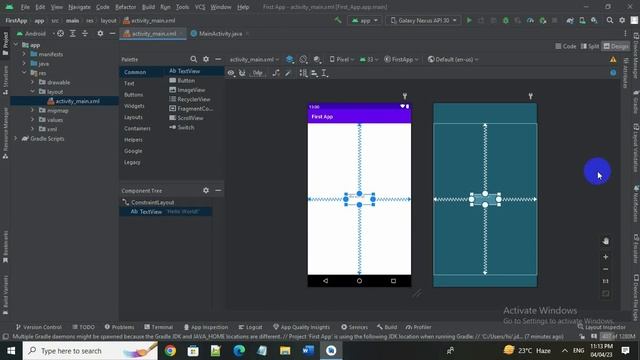Minimize the Palette panel
Screen dimensions: 640x360
(x=218, y=59)
